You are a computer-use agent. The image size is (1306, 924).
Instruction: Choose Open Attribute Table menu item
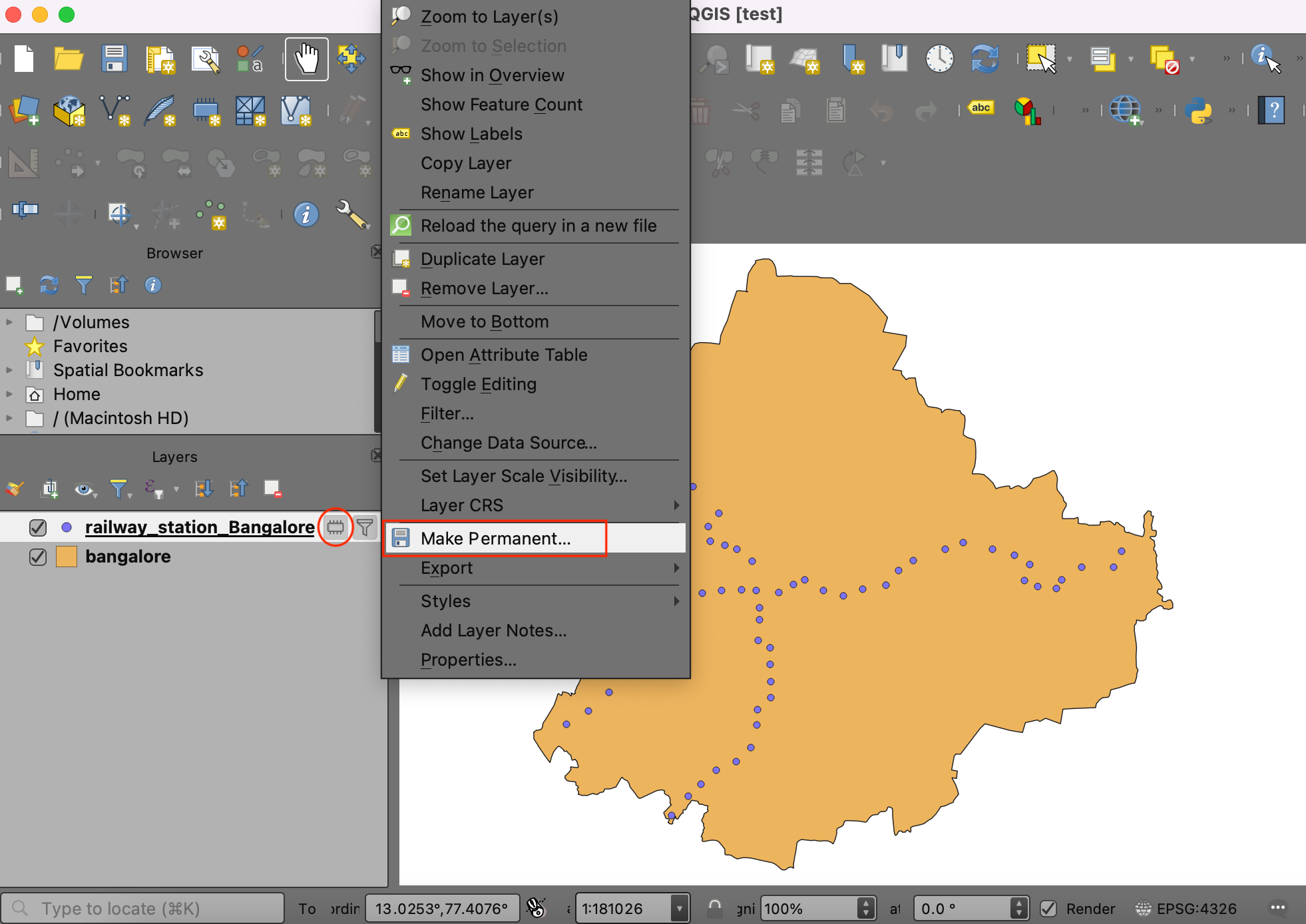536,355
